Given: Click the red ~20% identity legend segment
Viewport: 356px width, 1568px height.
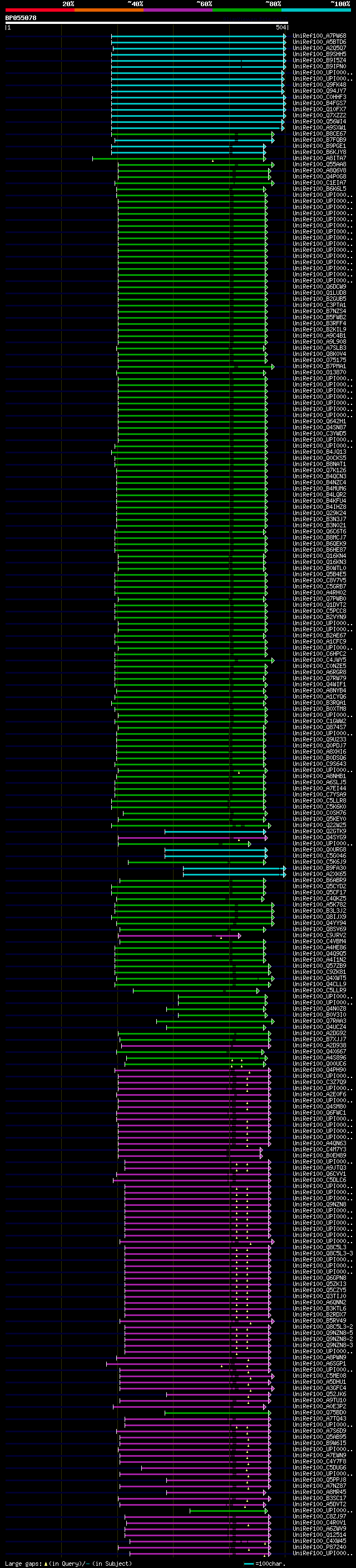Looking at the screenshot, I should click(39, 10).
